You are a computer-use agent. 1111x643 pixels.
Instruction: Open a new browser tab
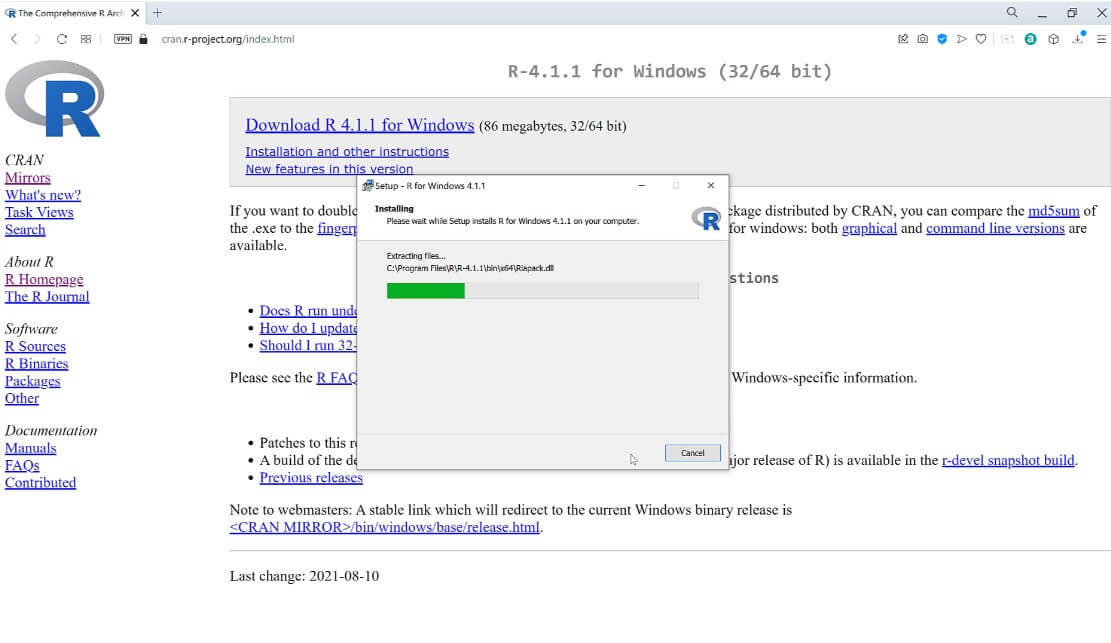pos(157,13)
